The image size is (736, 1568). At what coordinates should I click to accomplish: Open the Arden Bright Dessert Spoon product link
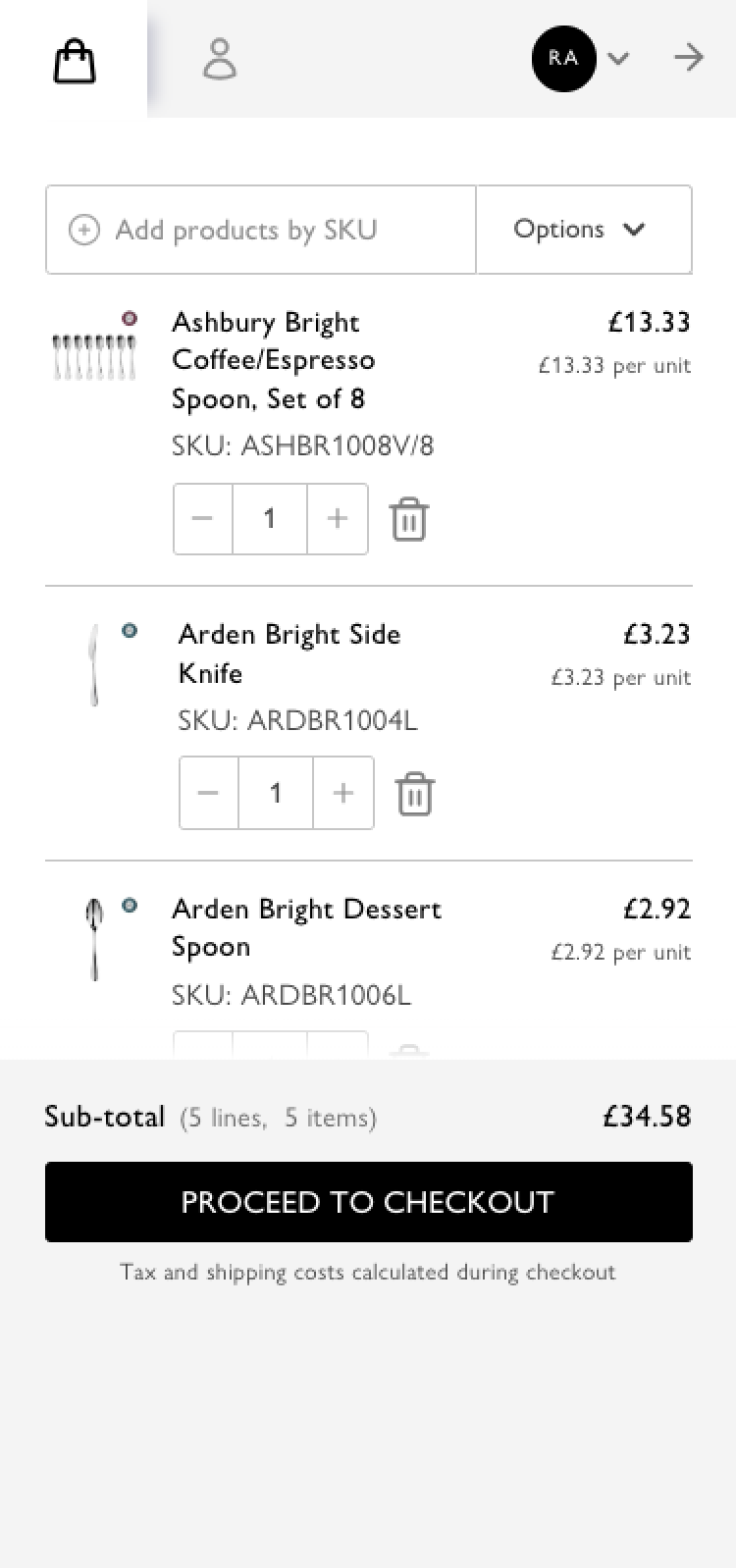306,927
